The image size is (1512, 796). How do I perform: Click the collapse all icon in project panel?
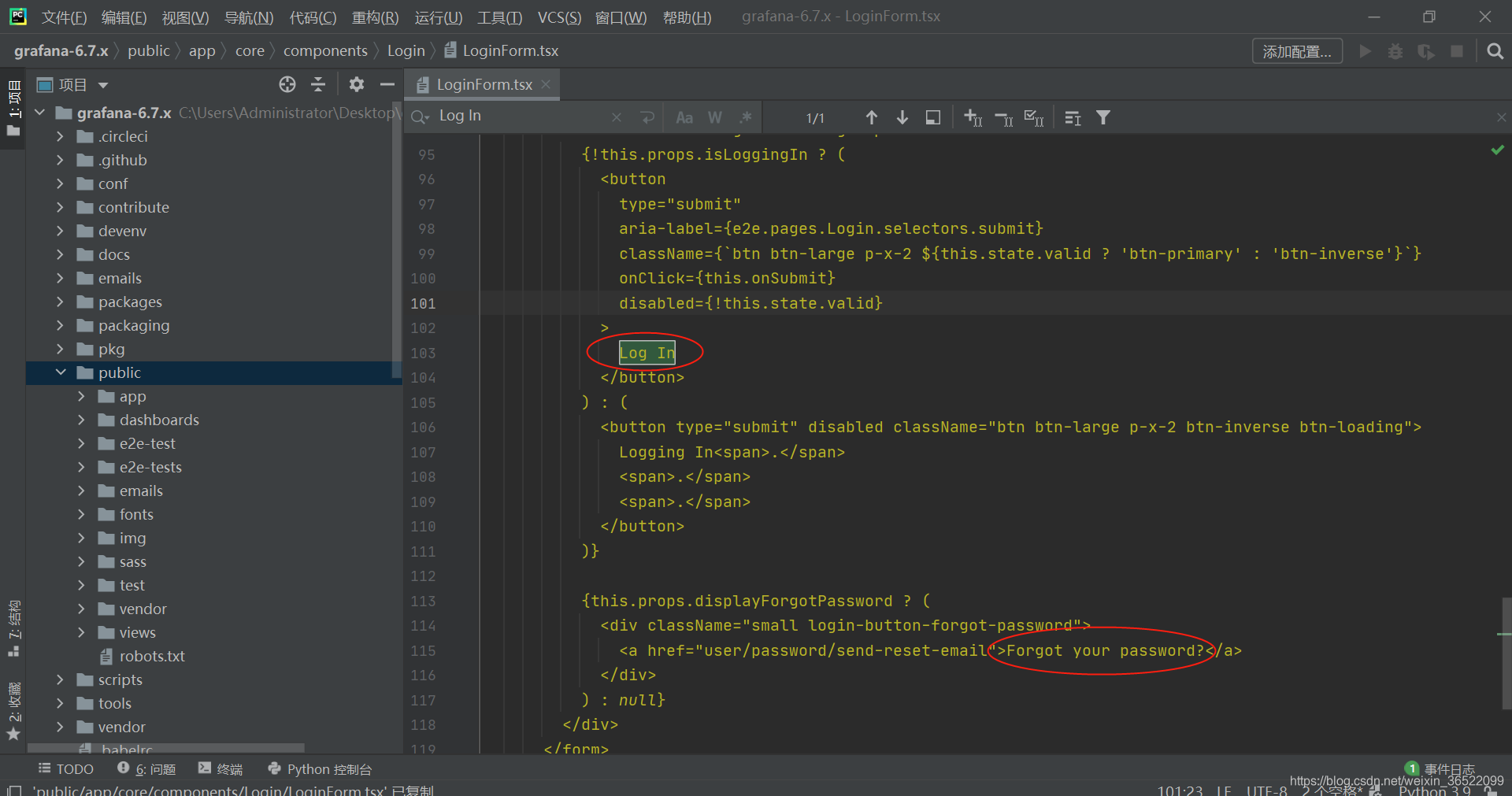click(x=318, y=84)
